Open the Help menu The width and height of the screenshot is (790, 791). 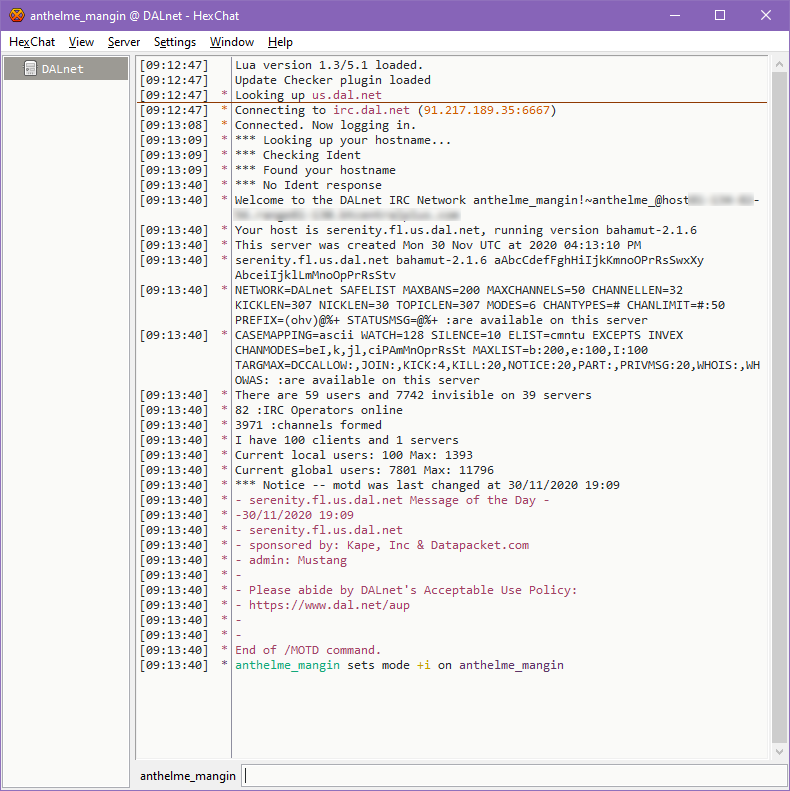pos(280,42)
